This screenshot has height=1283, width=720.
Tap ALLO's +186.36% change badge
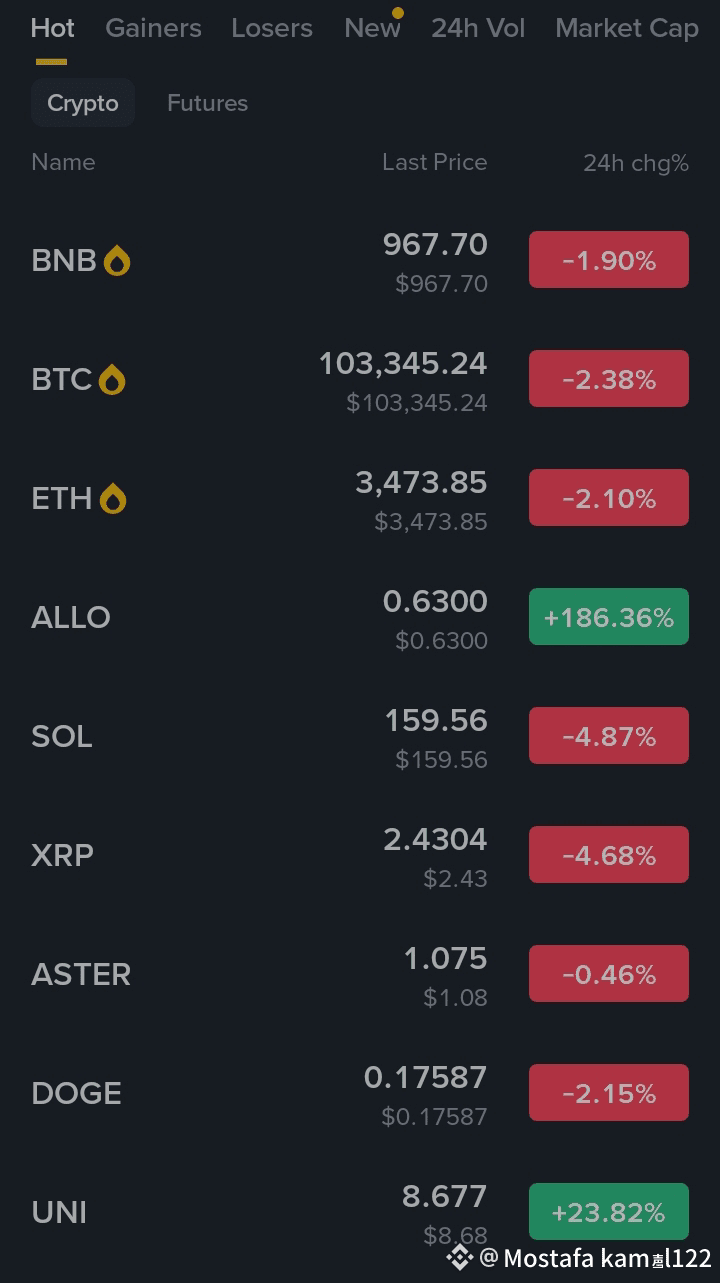609,617
